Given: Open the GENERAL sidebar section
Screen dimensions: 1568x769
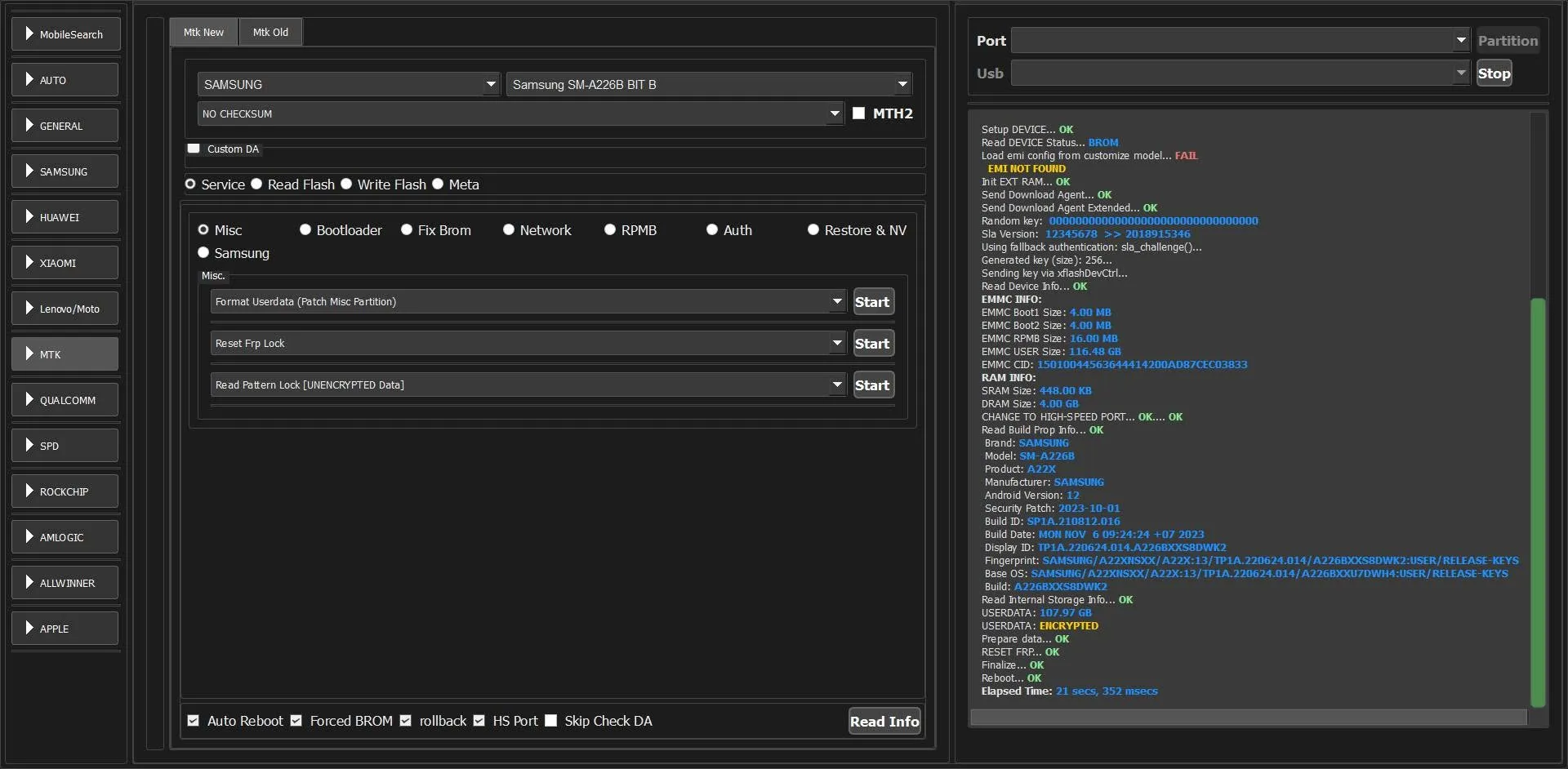Looking at the screenshot, I should pos(66,126).
